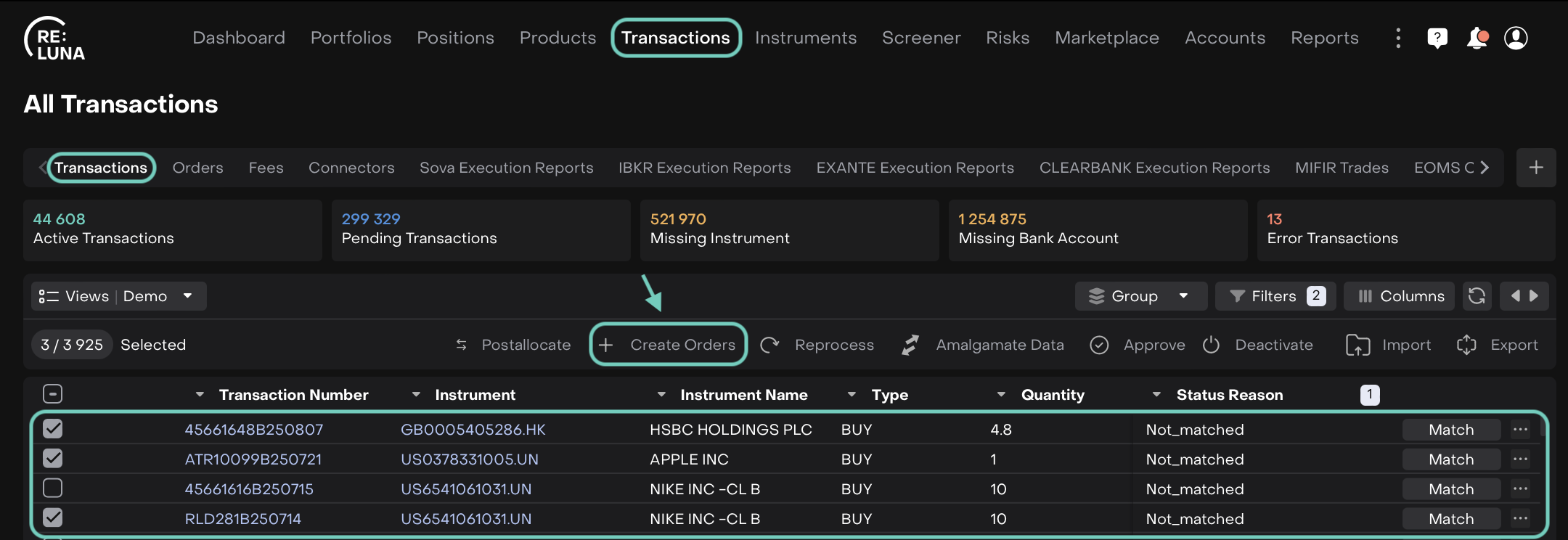Open the user profile icon
Screen dimensions: 1568x540
[1516, 38]
